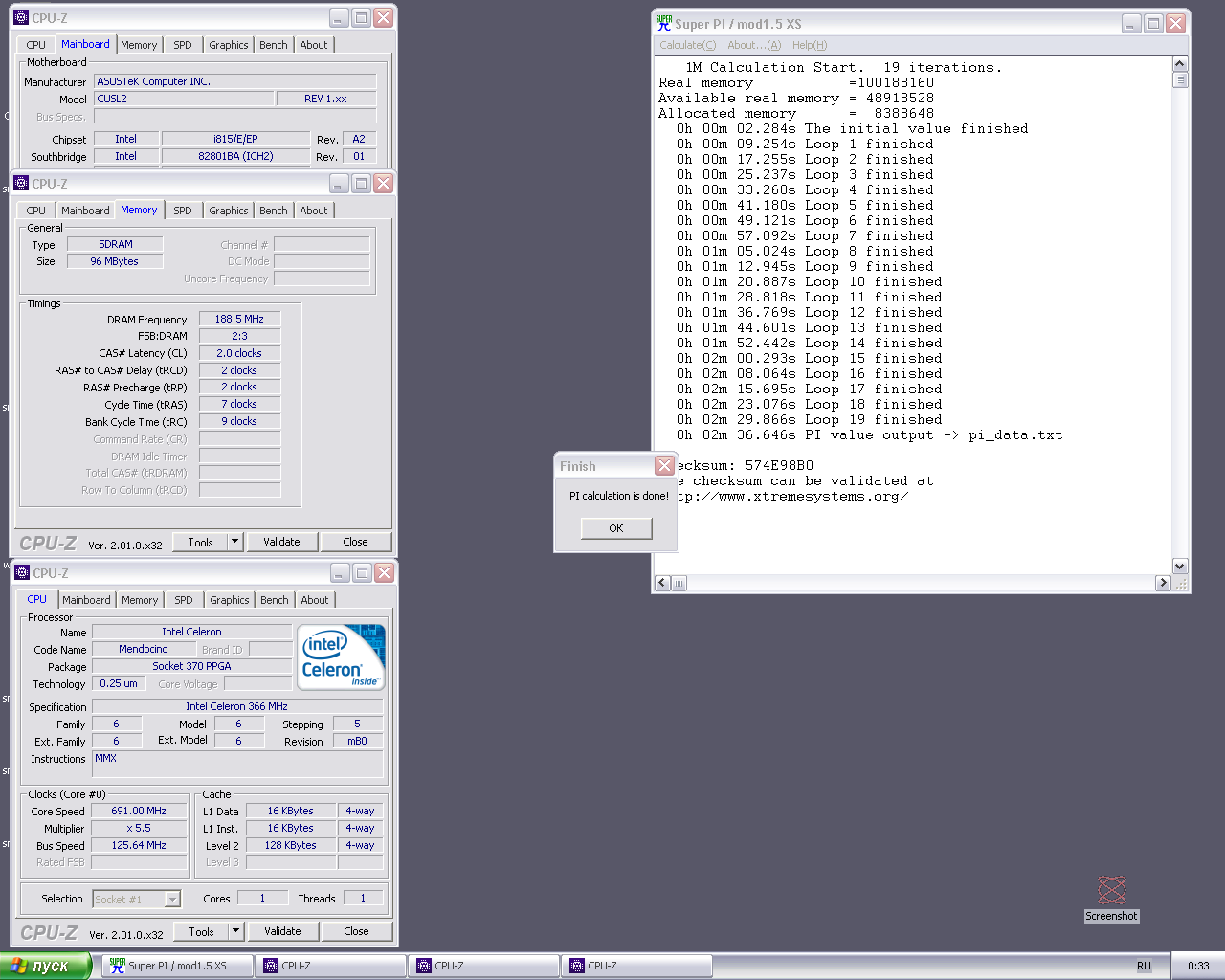Confirm PI calculation with OK button

pyautogui.click(x=616, y=528)
